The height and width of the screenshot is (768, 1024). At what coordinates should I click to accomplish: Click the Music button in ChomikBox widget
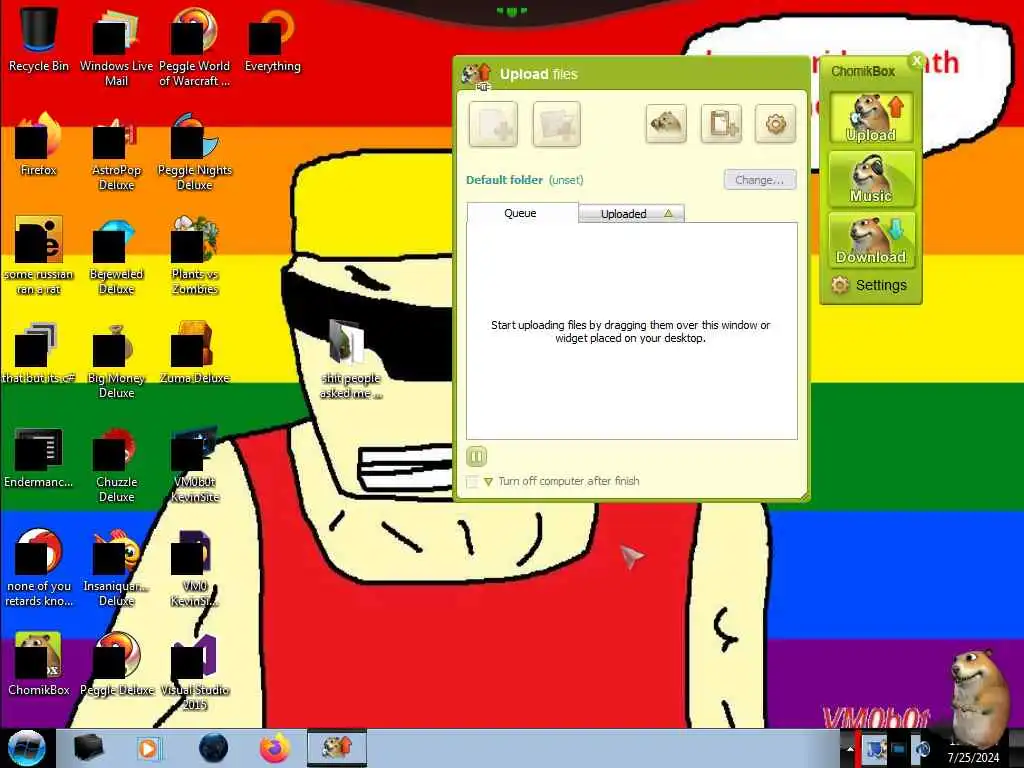871,178
